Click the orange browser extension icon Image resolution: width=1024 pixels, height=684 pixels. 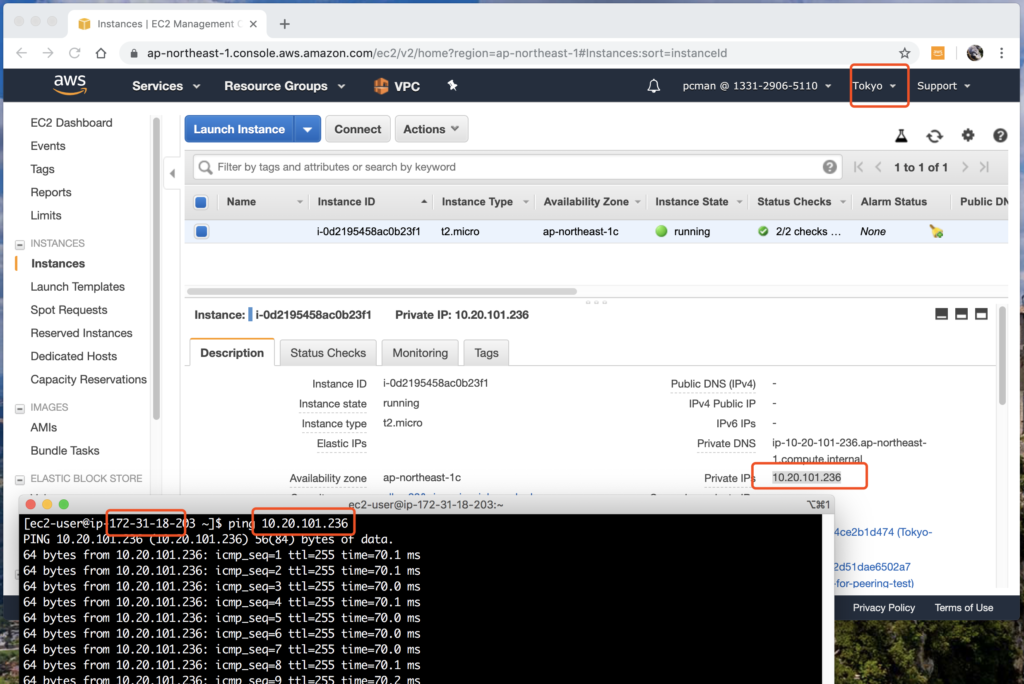pos(938,53)
